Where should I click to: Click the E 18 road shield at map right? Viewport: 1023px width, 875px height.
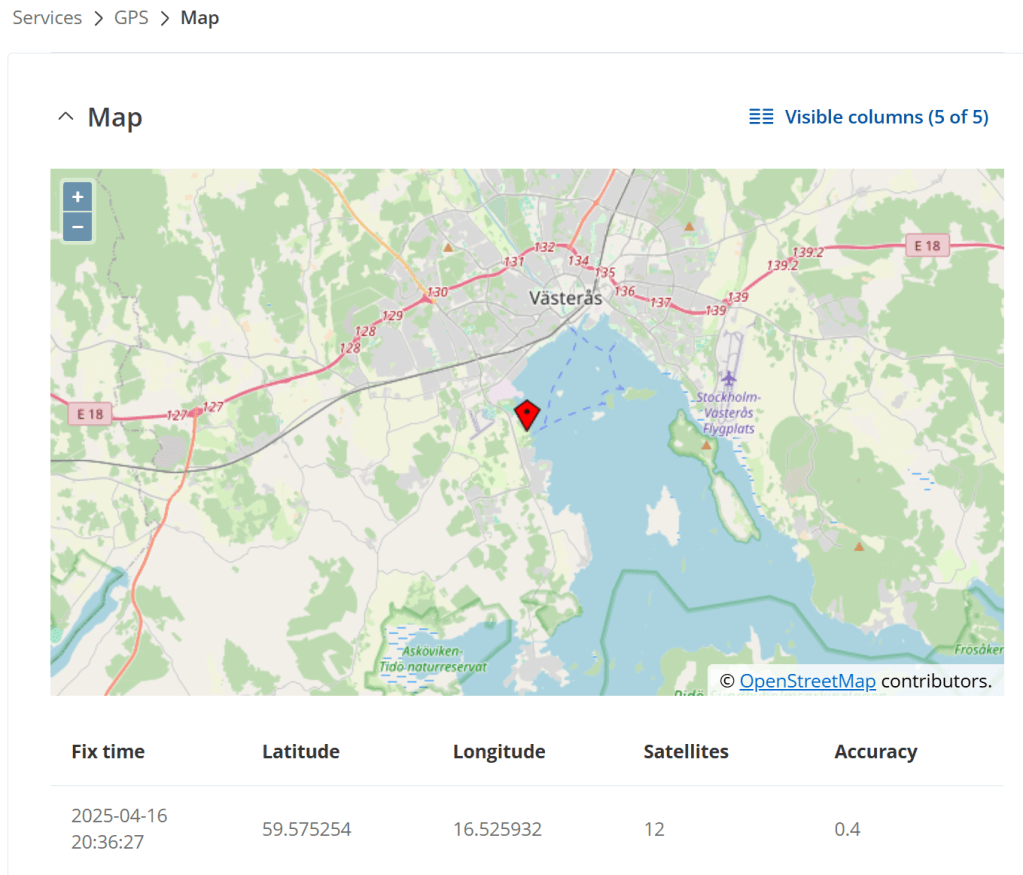tap(927, 245)
